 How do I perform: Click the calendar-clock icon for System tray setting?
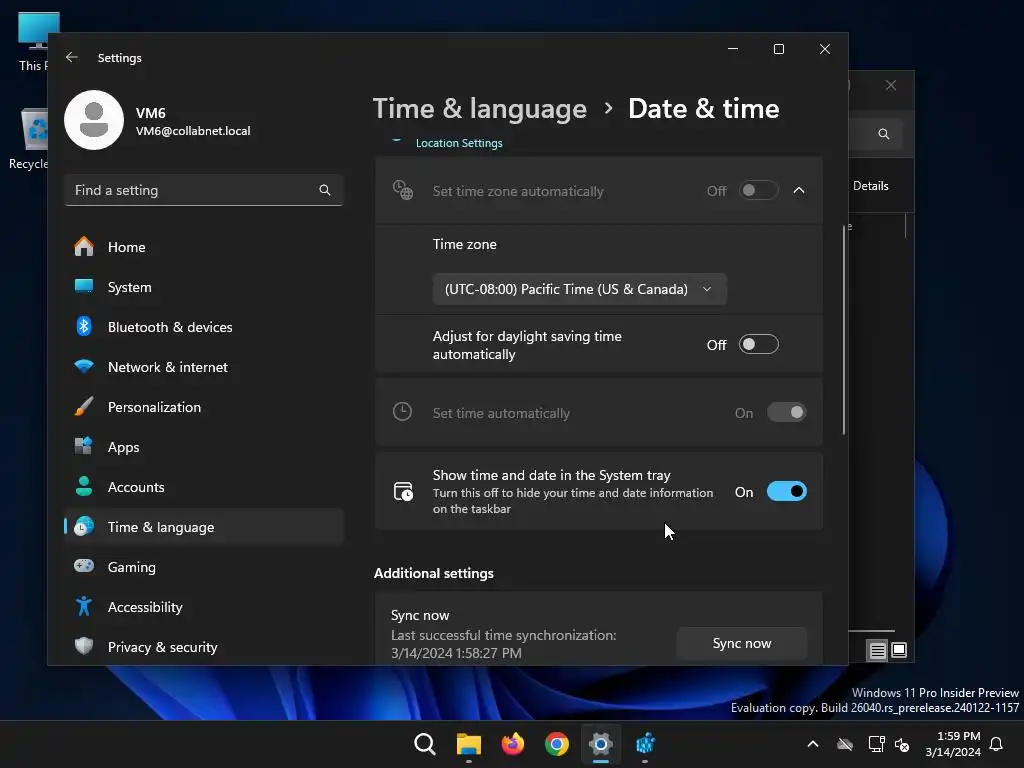403,491
